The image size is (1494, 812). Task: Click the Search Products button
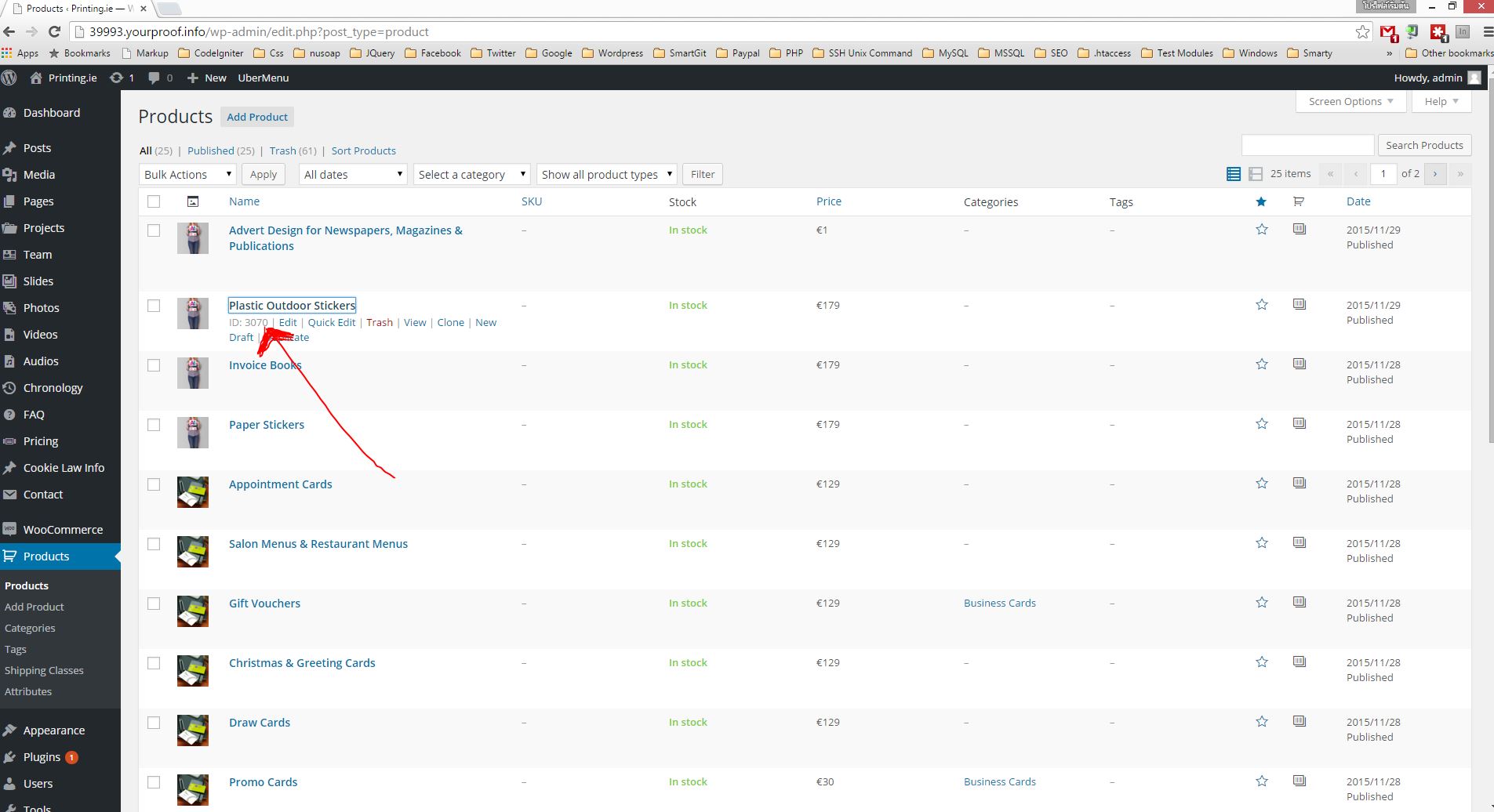[x=1424, y=145]
